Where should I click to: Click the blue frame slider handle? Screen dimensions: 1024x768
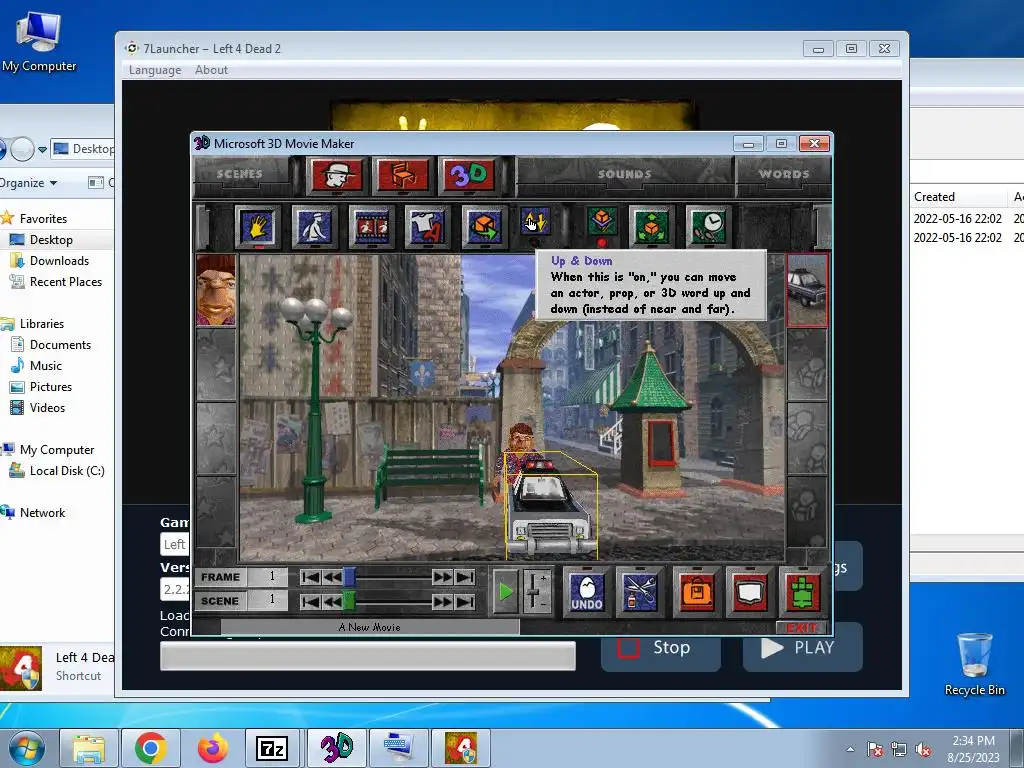[349, 577]
